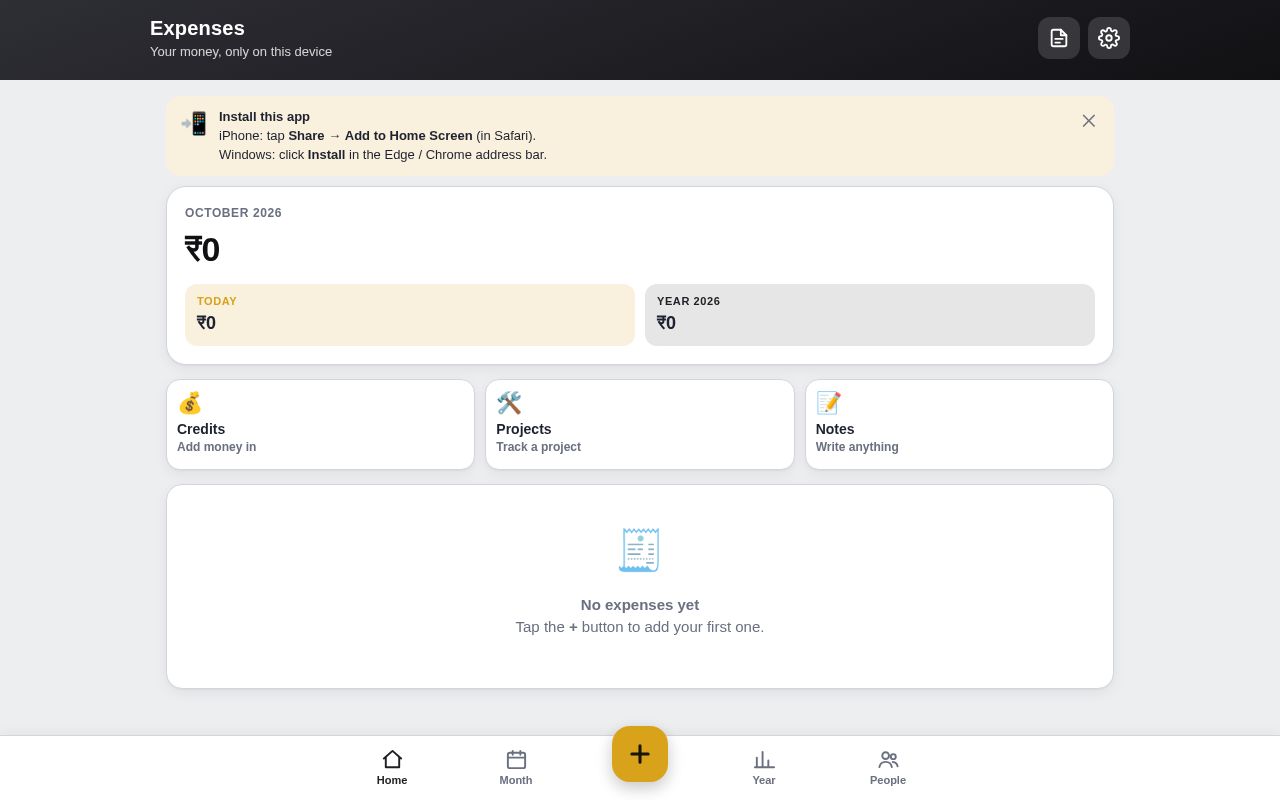Image resolution: width=1280 pixels, height=800 pixels.
Task: Open settings via the gear icon
Action: click(x=1109, y=38)
